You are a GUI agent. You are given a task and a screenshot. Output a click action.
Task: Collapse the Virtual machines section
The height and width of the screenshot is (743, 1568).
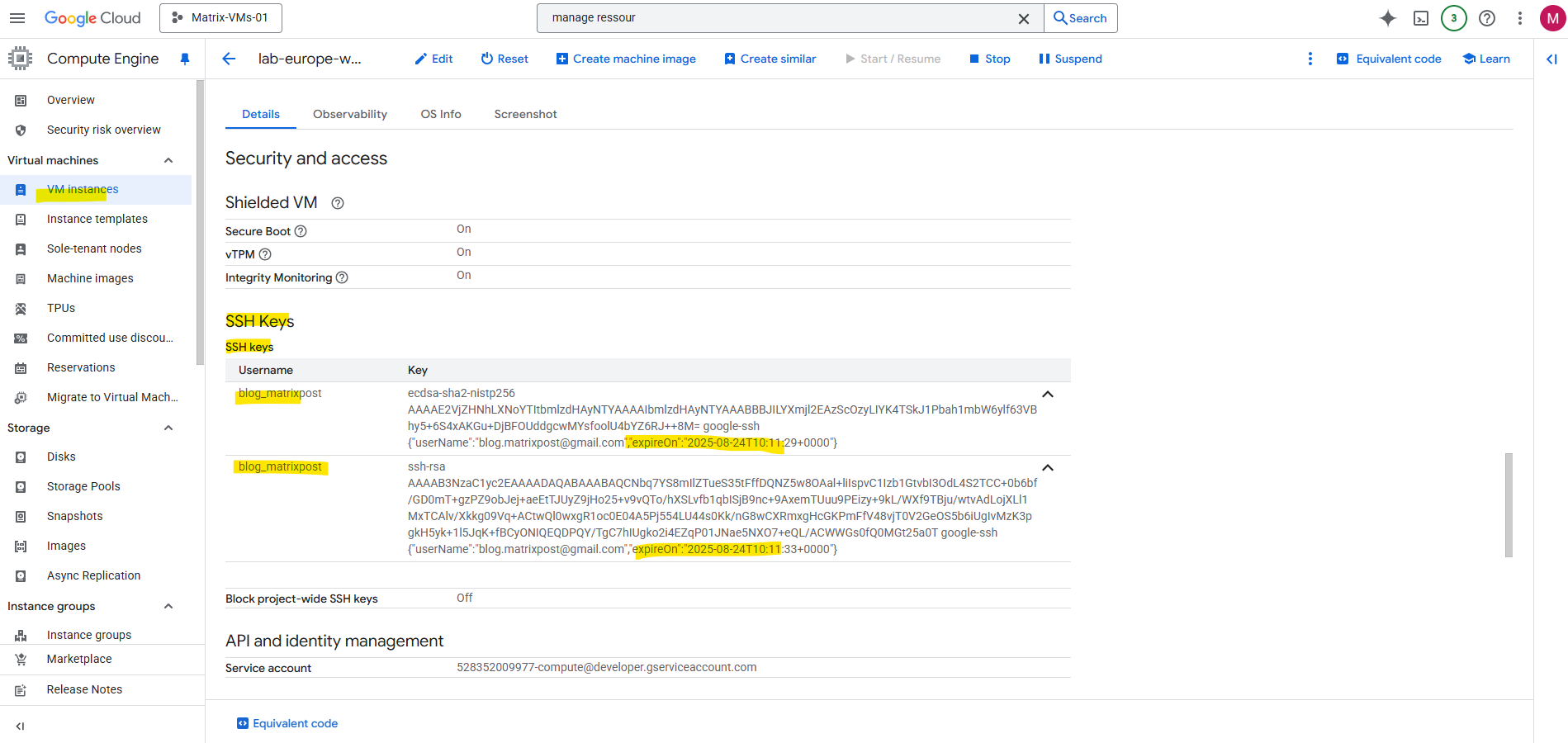(168, 160)
